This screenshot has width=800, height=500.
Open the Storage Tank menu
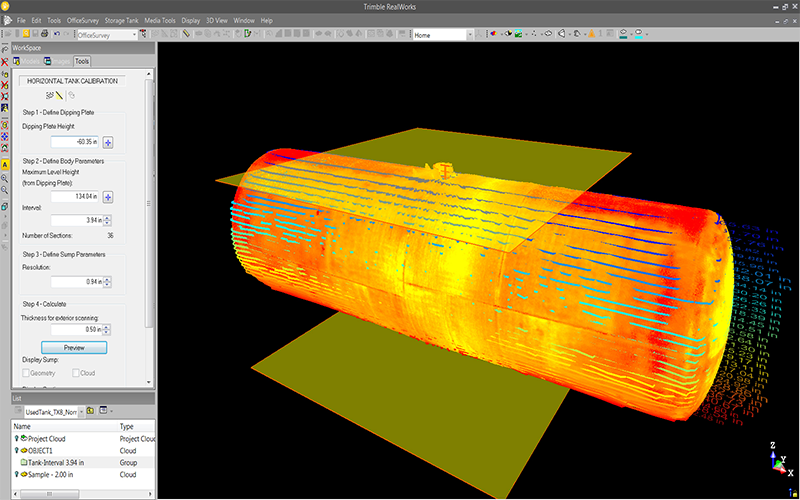pos(121,20)
